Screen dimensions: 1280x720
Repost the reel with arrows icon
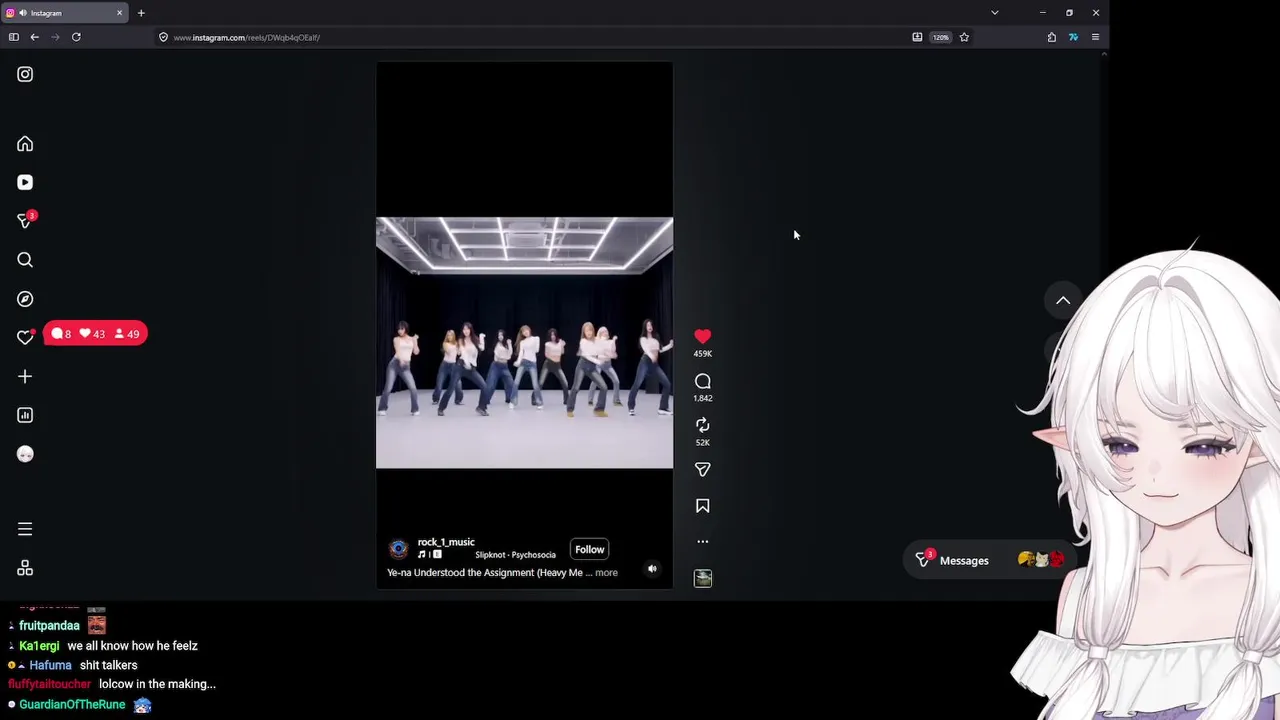[x=703, y=425]
